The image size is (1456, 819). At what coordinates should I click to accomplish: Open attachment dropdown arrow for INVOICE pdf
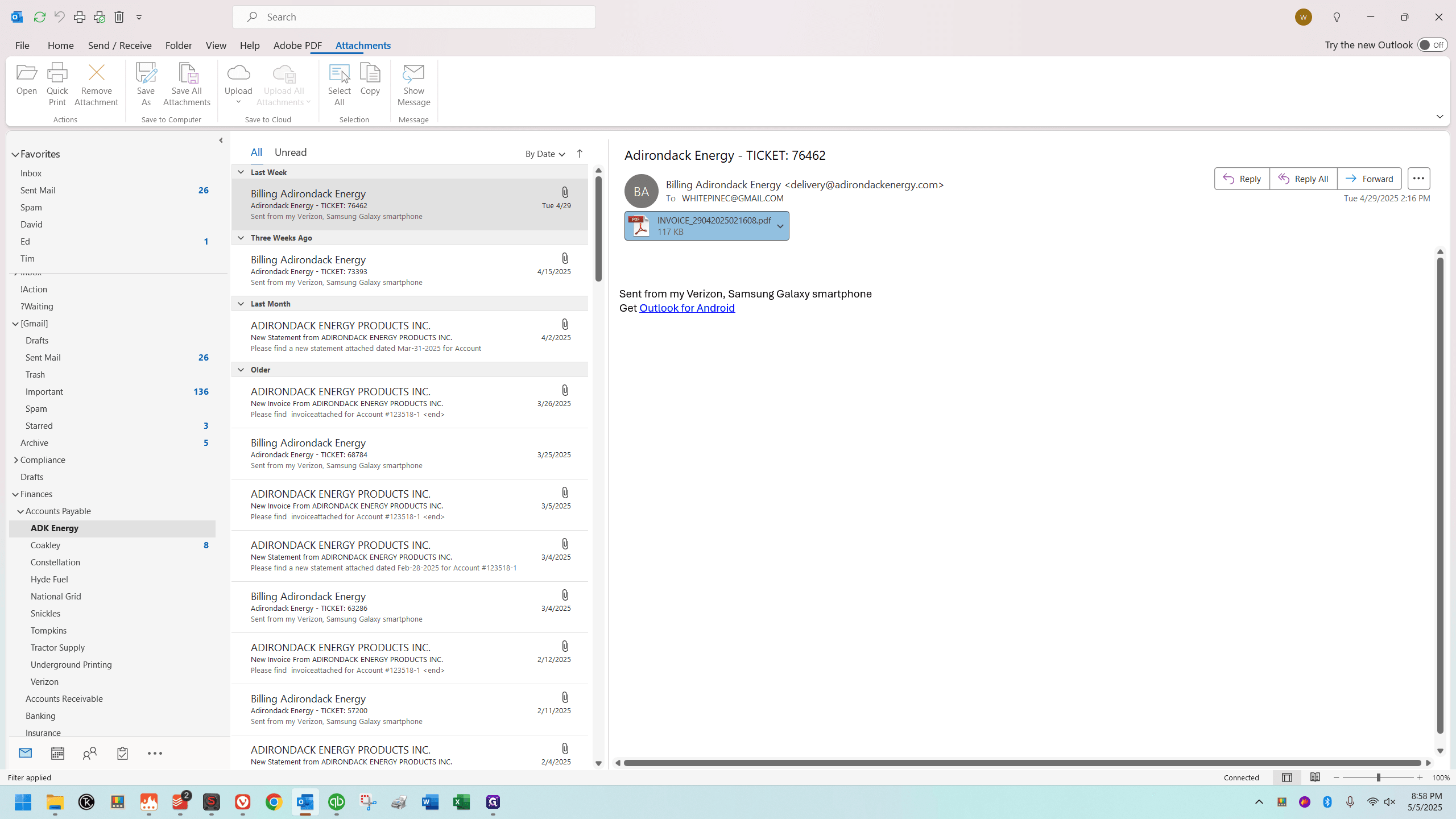(x=780, y=226)
